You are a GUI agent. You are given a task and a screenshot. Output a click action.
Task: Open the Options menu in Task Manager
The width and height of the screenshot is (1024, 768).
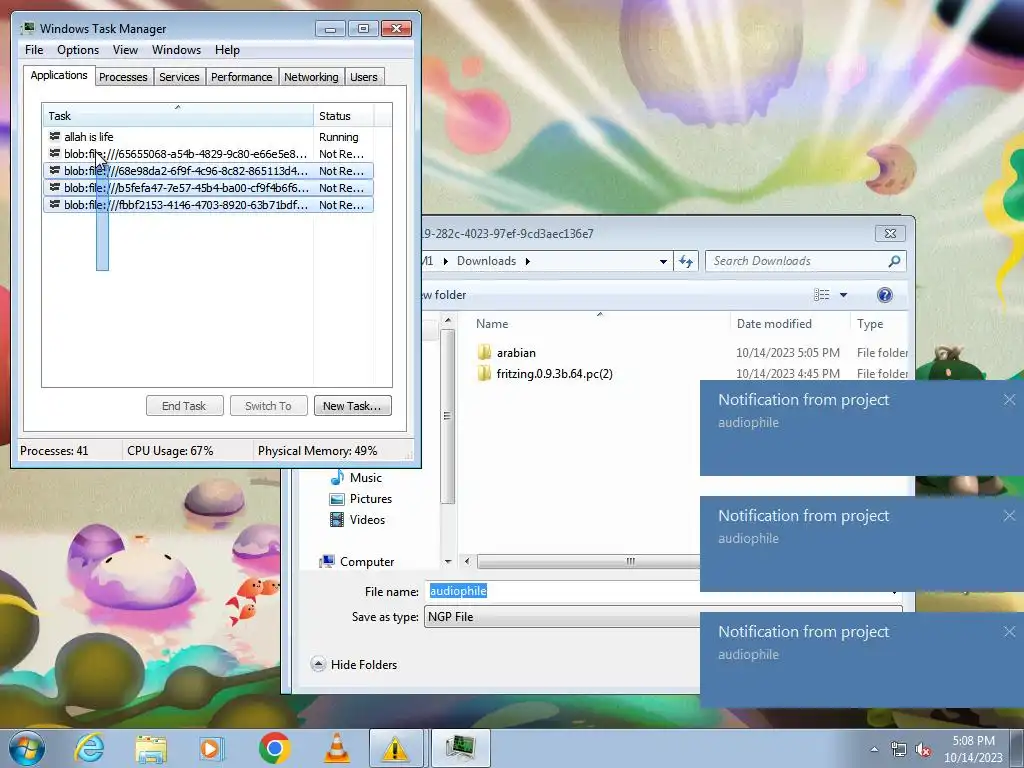coord(78,50)
